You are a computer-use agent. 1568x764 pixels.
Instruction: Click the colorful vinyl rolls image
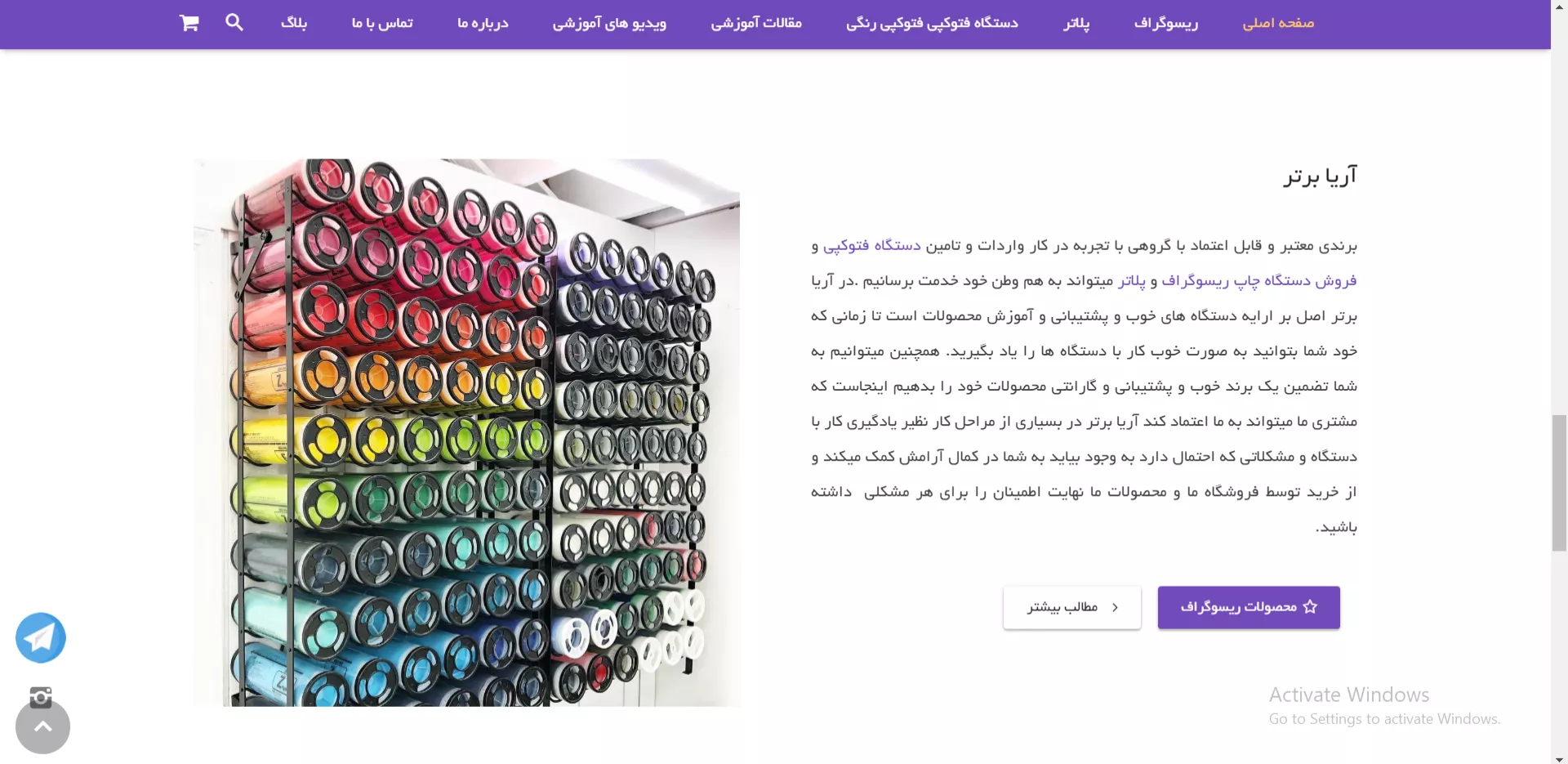pyautogui.click(x=466, y=432)
